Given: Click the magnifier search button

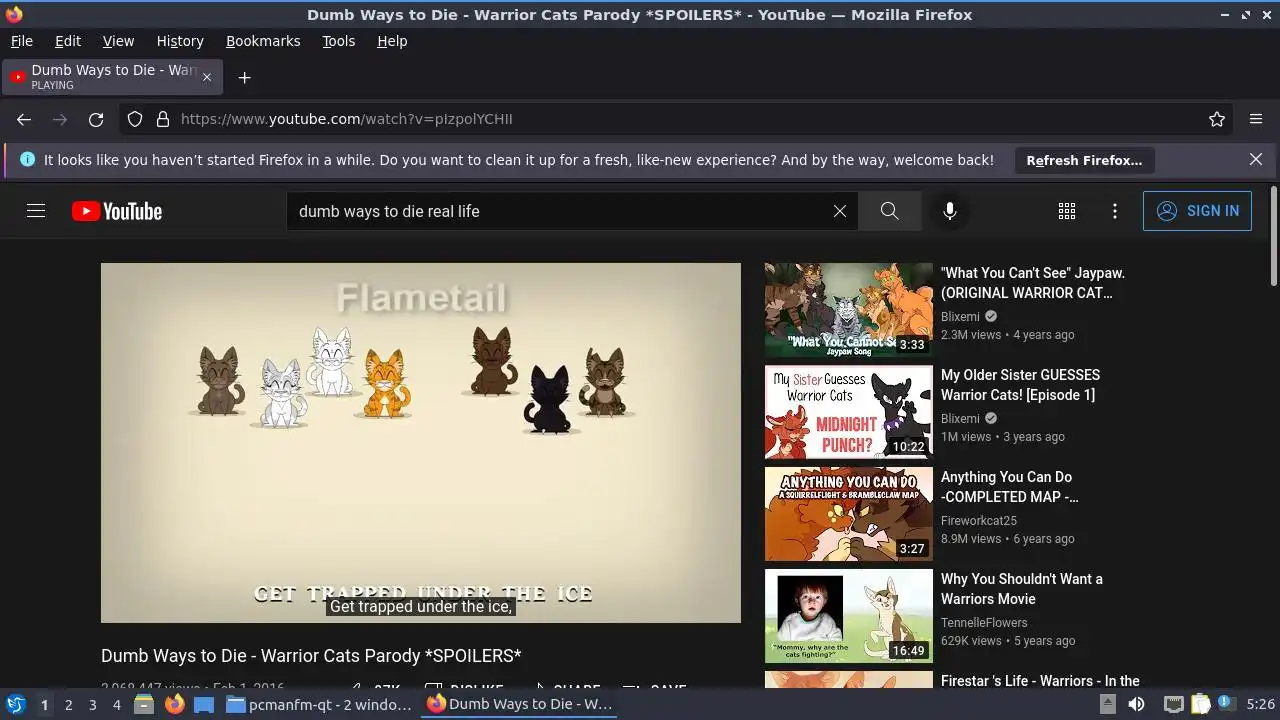Looking at the screenshot, I should (889, 211).
